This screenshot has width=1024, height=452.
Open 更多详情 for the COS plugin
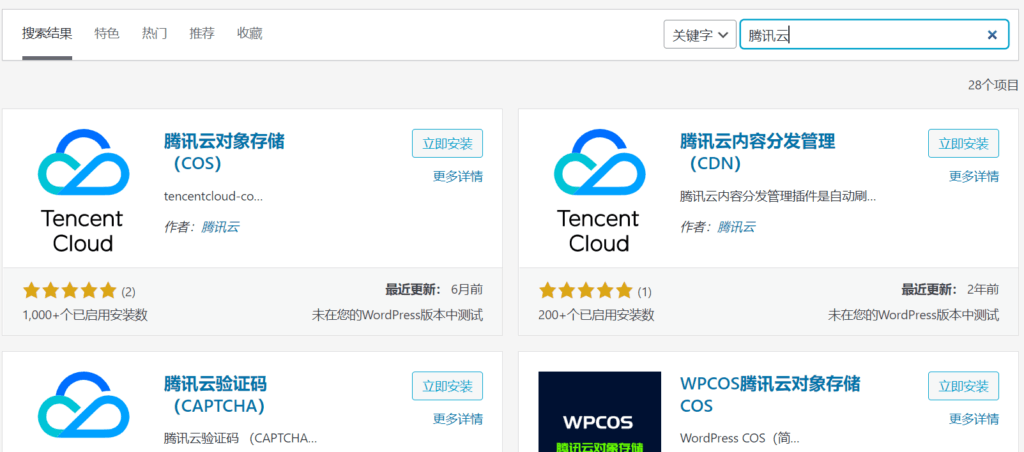458,177
